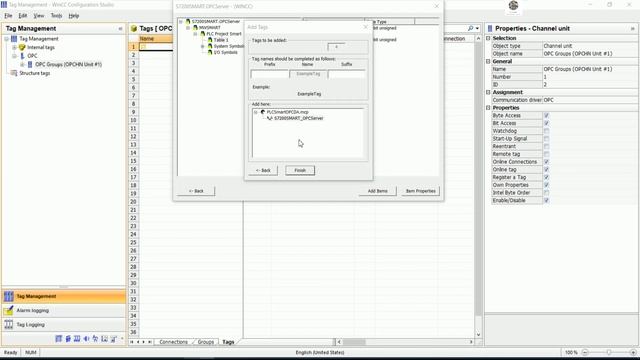Open the Edit menu

[x=22, y=16]
